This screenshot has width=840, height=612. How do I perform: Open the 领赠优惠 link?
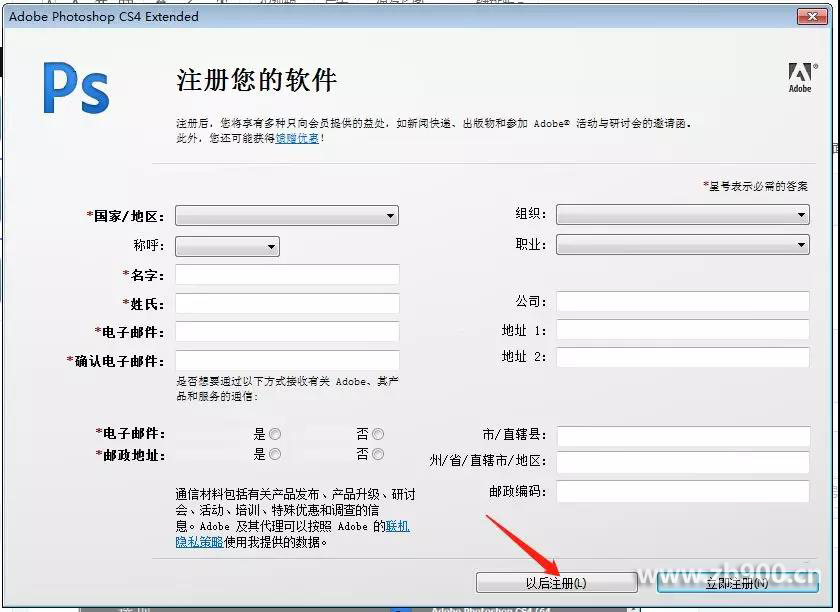pos(297,138)
